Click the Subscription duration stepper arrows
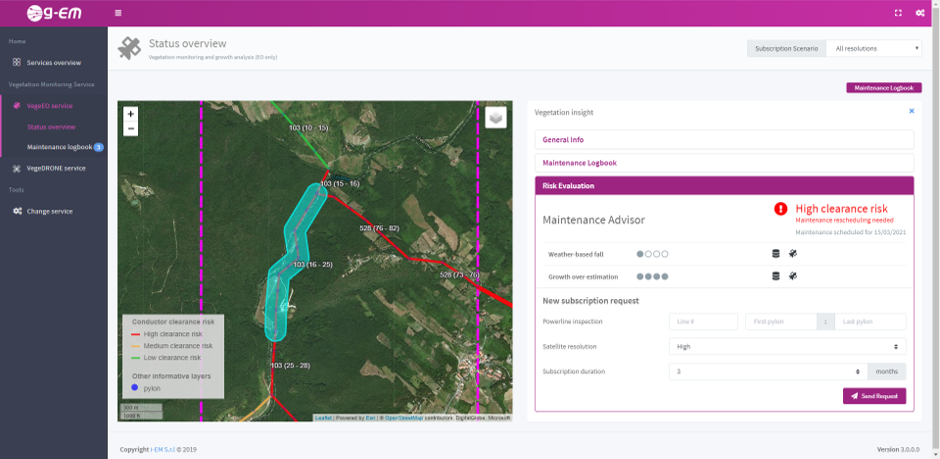Viewport: 940px width, 459px height. (x=858, y=371)
